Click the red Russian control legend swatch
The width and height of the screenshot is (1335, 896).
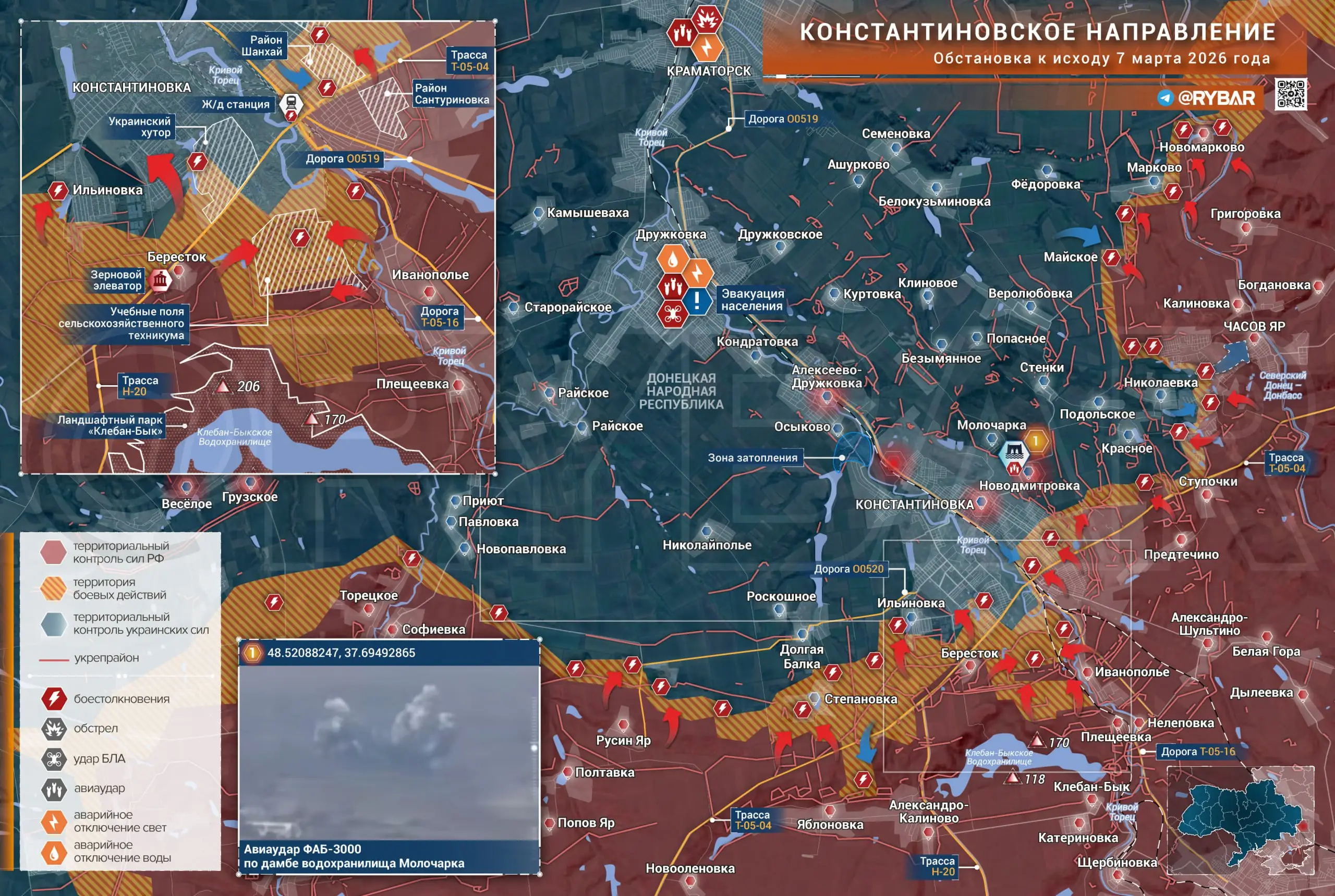pyautogui.click(x=53, y=552)
